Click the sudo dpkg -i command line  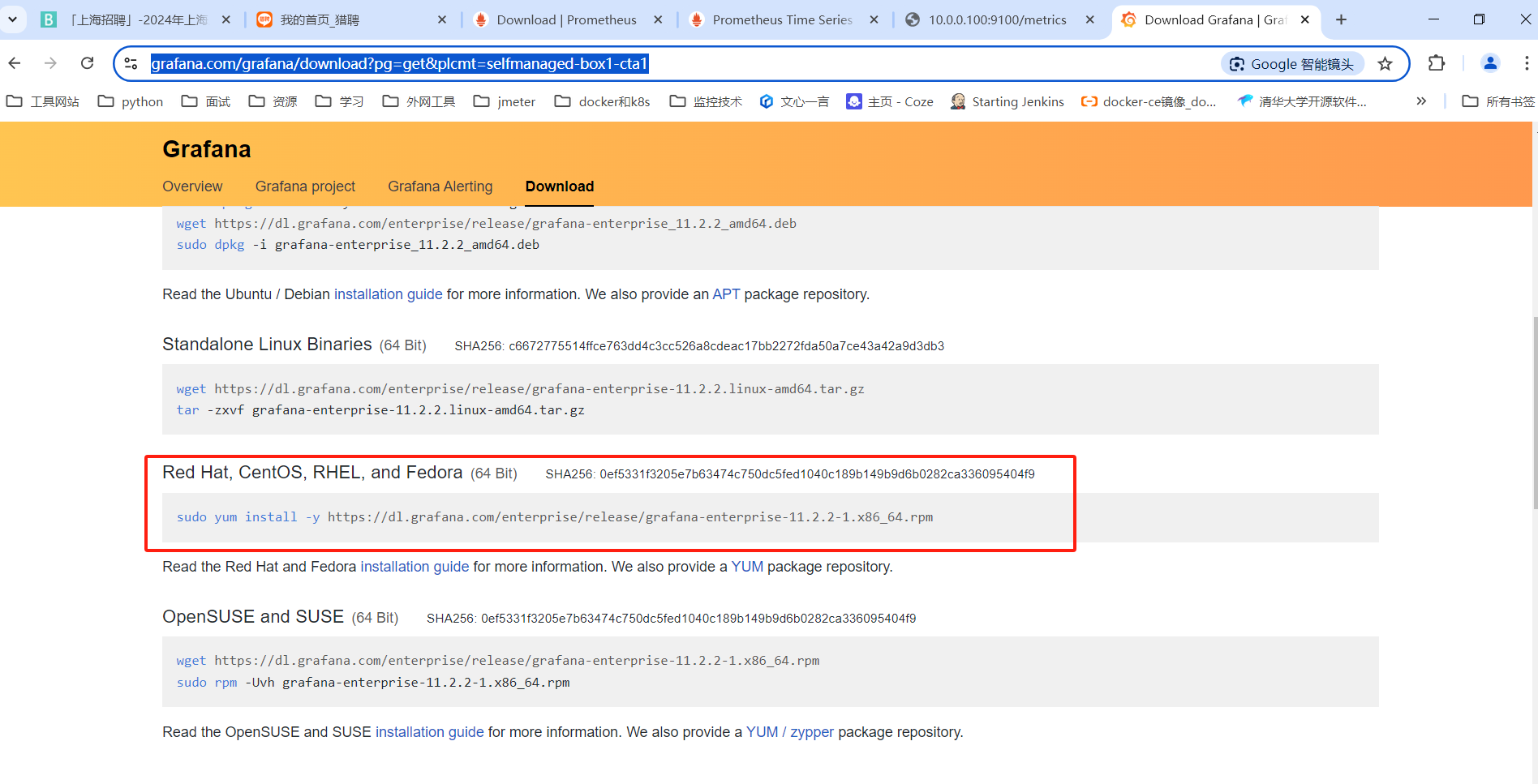click(358, 245)
